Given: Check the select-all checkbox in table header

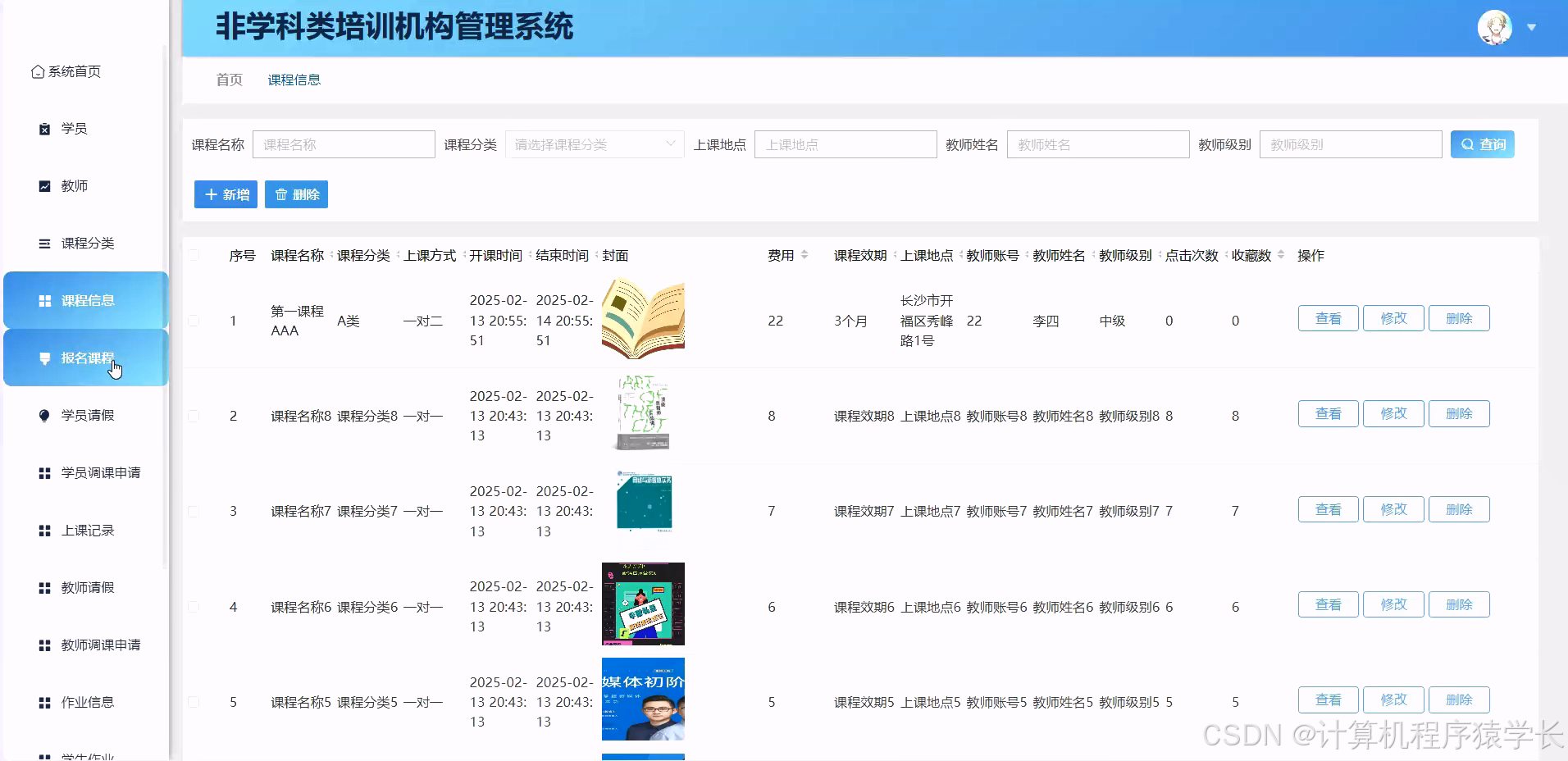Looking at the screenshot, I should (194, 255).
